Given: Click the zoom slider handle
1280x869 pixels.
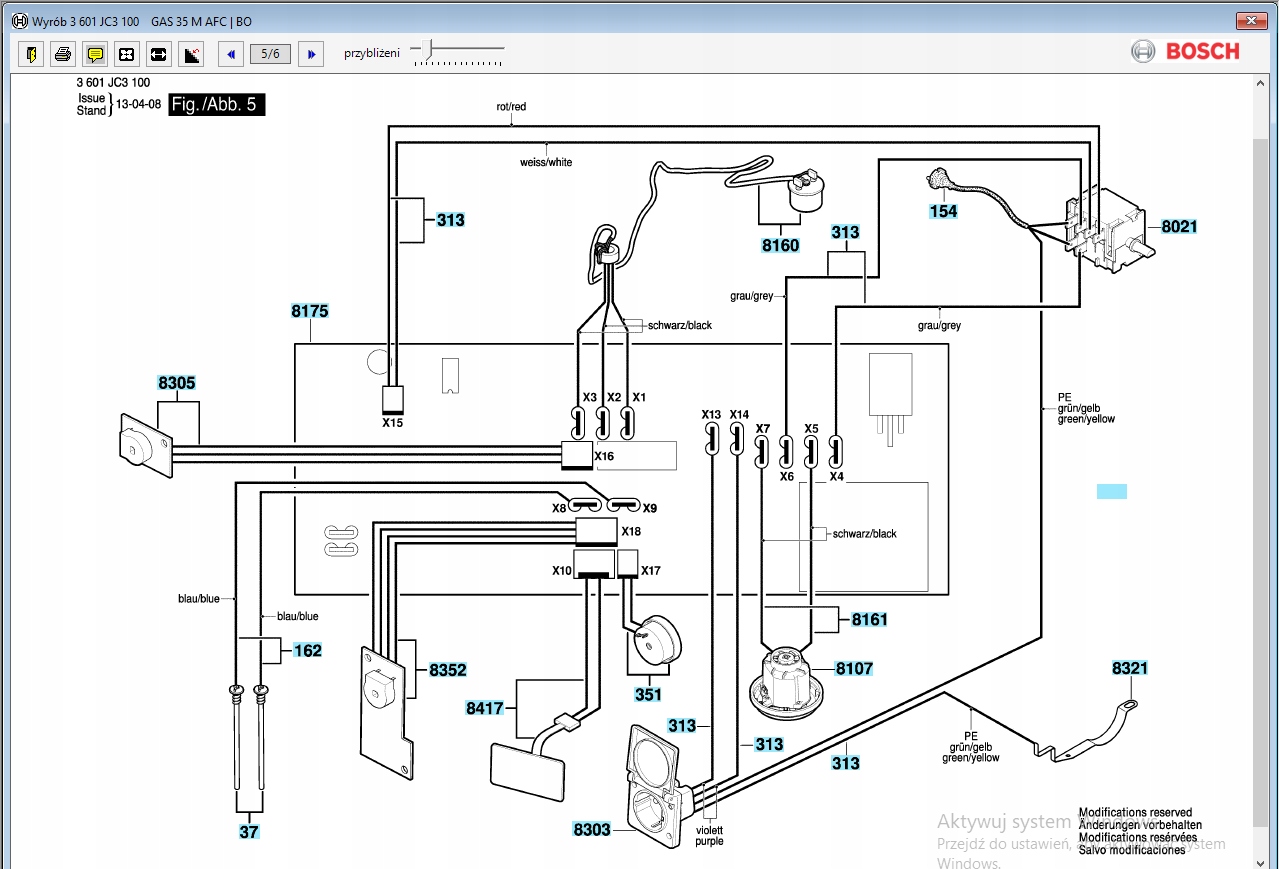Looking at the screenshot, I should pos(428,48).
